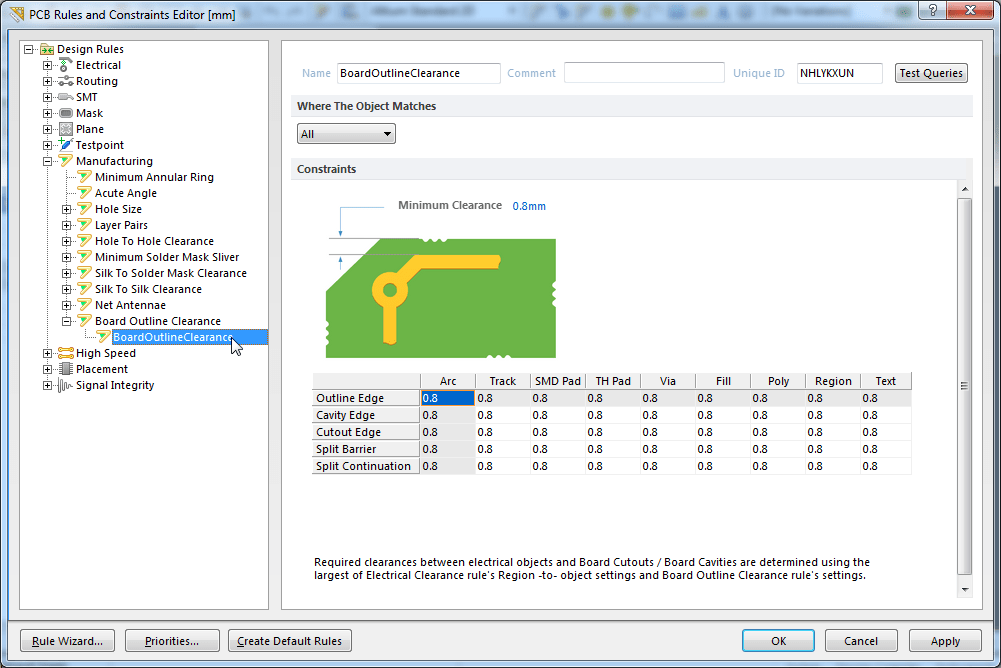Click the Unique ID field
1001x668 pixels.
(839, 73)
